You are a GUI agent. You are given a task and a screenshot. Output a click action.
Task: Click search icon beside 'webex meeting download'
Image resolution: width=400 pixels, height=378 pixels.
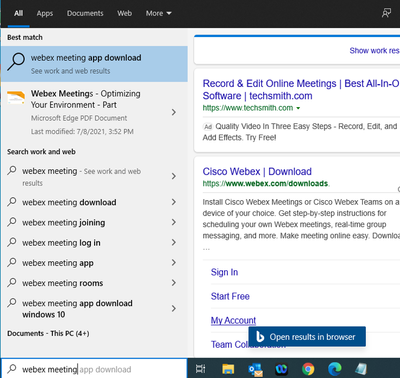12,202
